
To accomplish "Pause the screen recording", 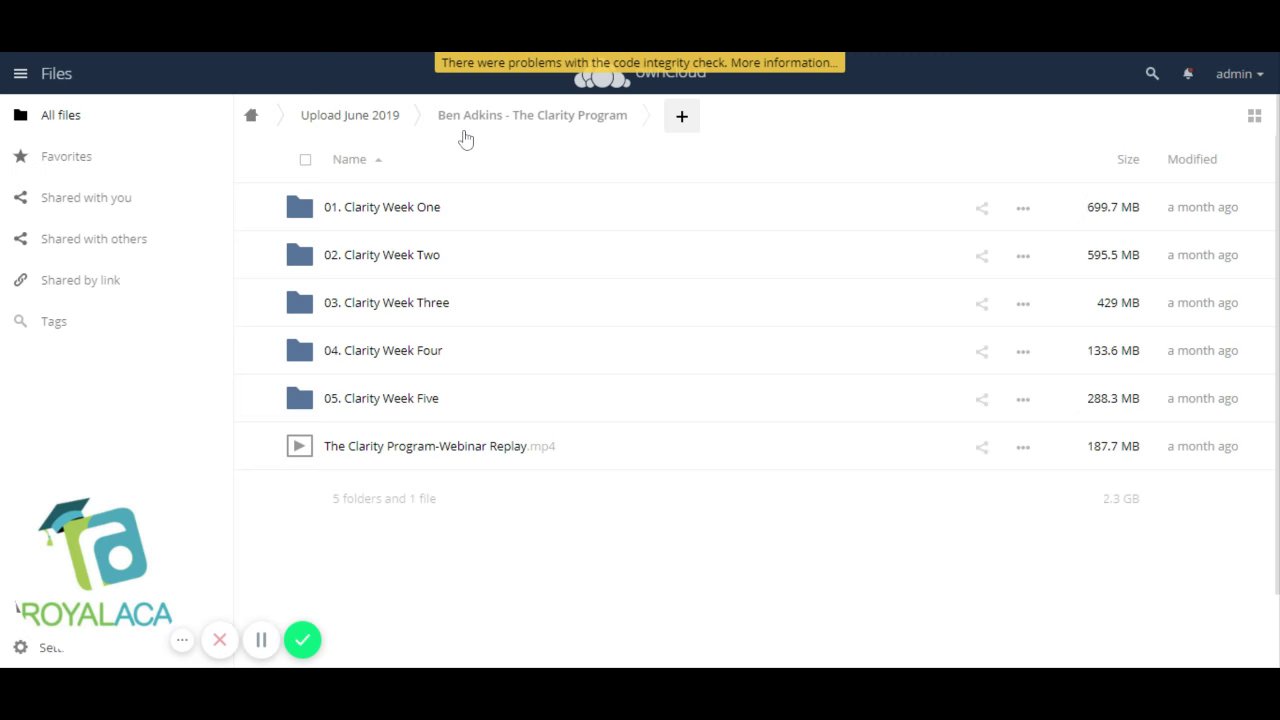I will click(x=261, y=640).
